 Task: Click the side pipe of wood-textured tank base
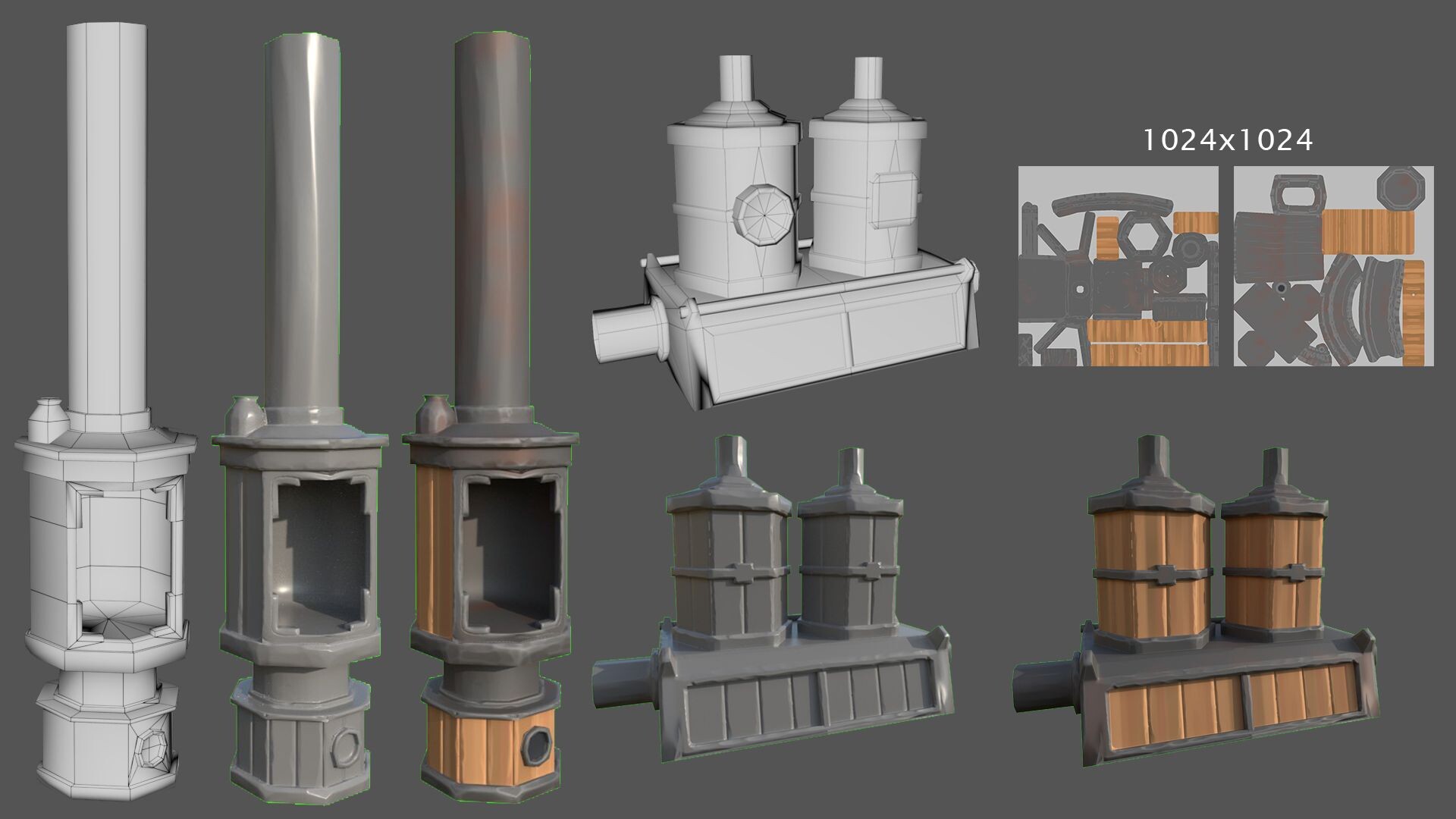click(1046, 686)
